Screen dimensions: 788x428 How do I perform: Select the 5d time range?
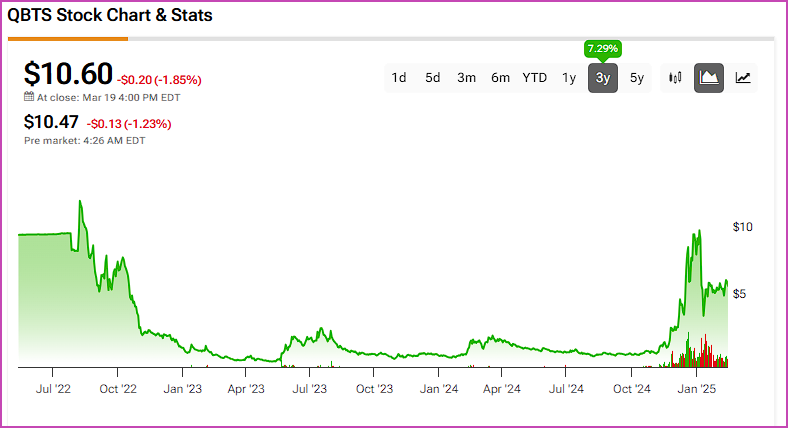(432, 78)
